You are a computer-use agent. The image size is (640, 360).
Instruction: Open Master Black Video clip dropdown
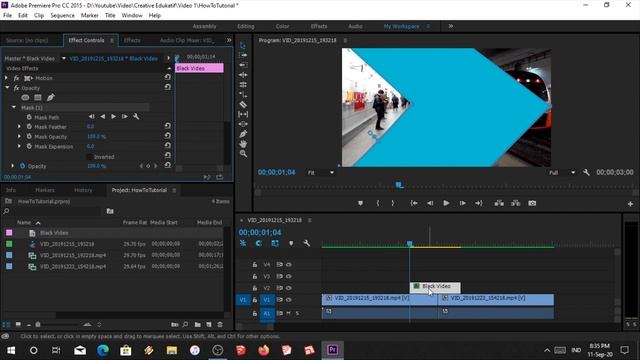click(x=64, y=58)
